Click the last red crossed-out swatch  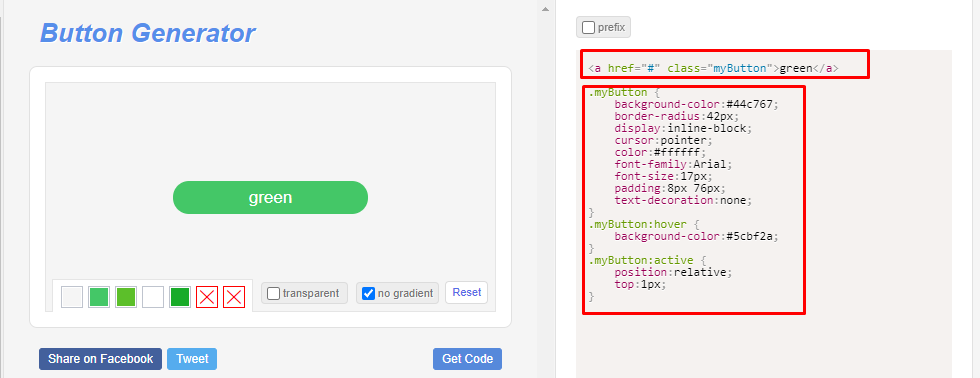[234, 297]
